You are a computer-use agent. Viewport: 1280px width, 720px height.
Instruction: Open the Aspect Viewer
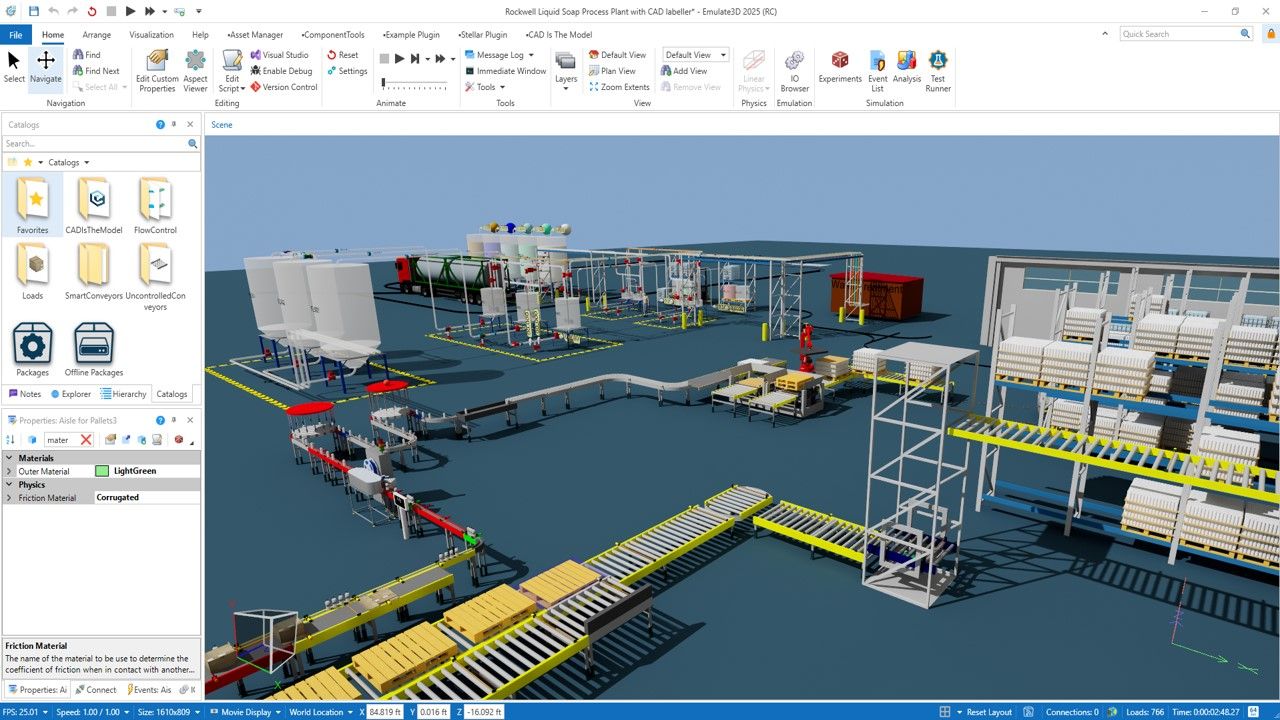[195, 70]
